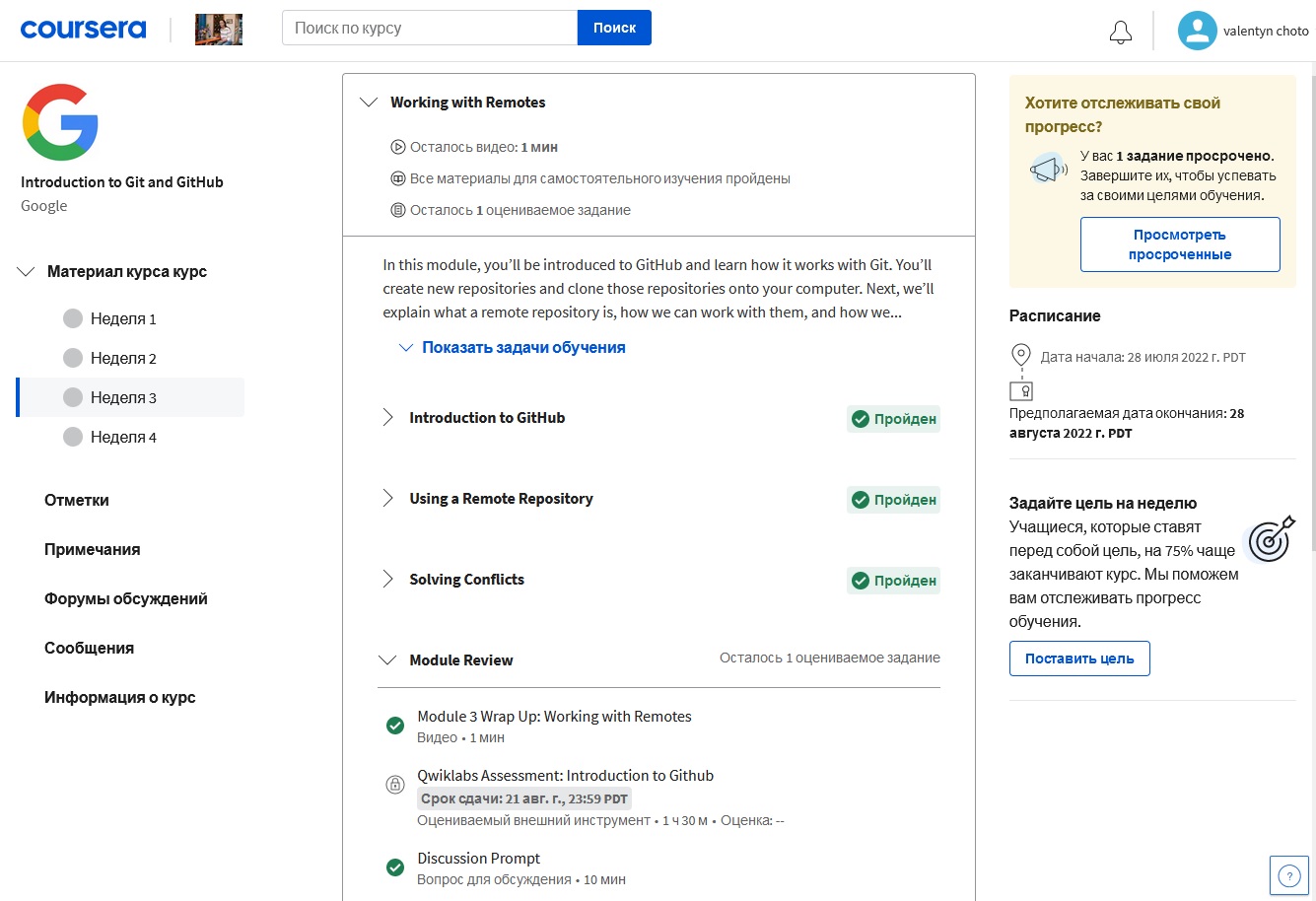1316x901 pixels.
Task: Open Сообщения in the sidebar
Action: (x=89, y=648)
